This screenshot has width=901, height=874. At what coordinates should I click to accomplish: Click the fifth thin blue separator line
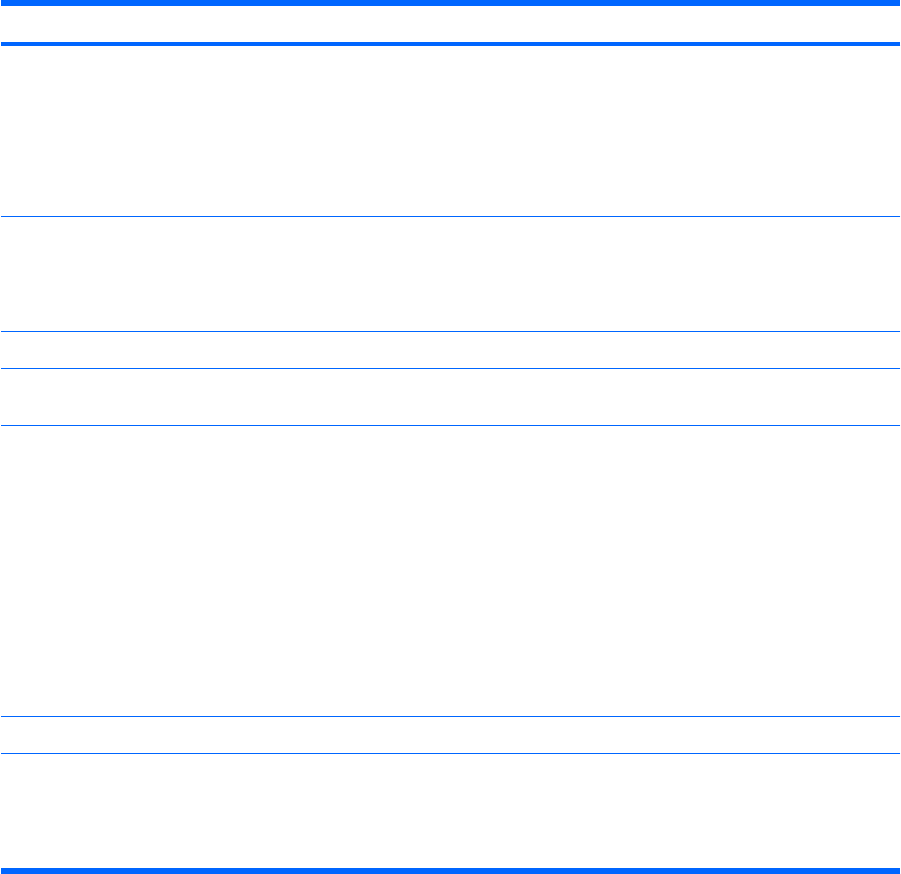point(450,717)
